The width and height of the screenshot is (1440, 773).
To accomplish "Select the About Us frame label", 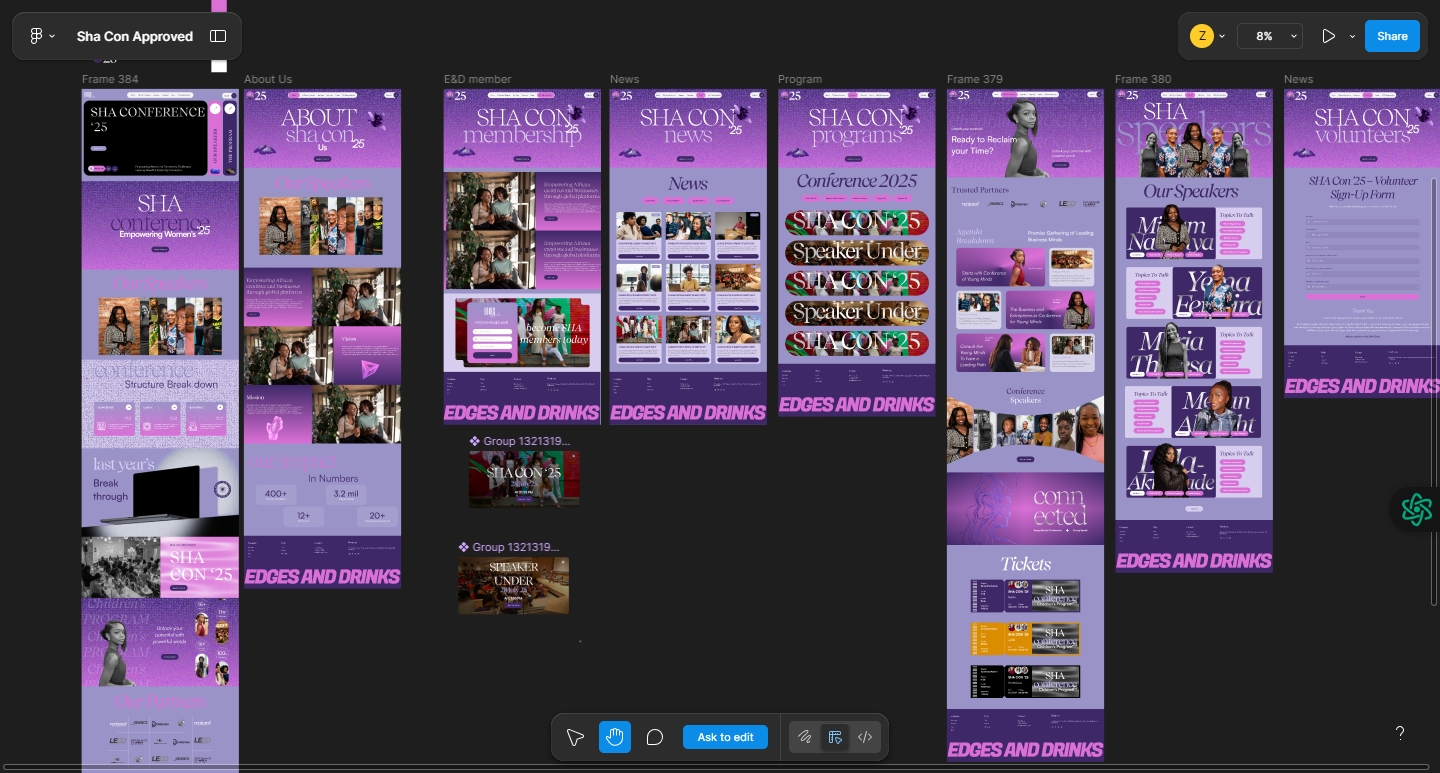I will [x=268, y=79].
